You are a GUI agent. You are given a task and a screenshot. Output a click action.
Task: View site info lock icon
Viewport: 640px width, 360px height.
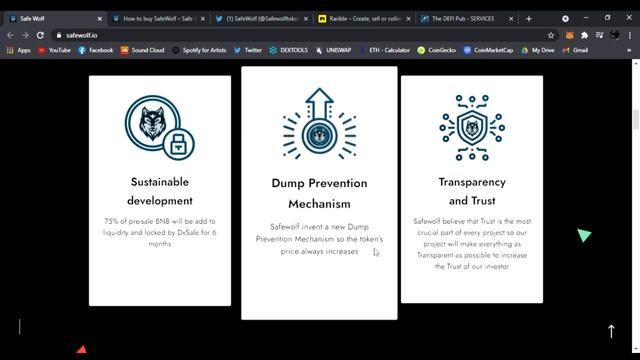click(59, 36)
